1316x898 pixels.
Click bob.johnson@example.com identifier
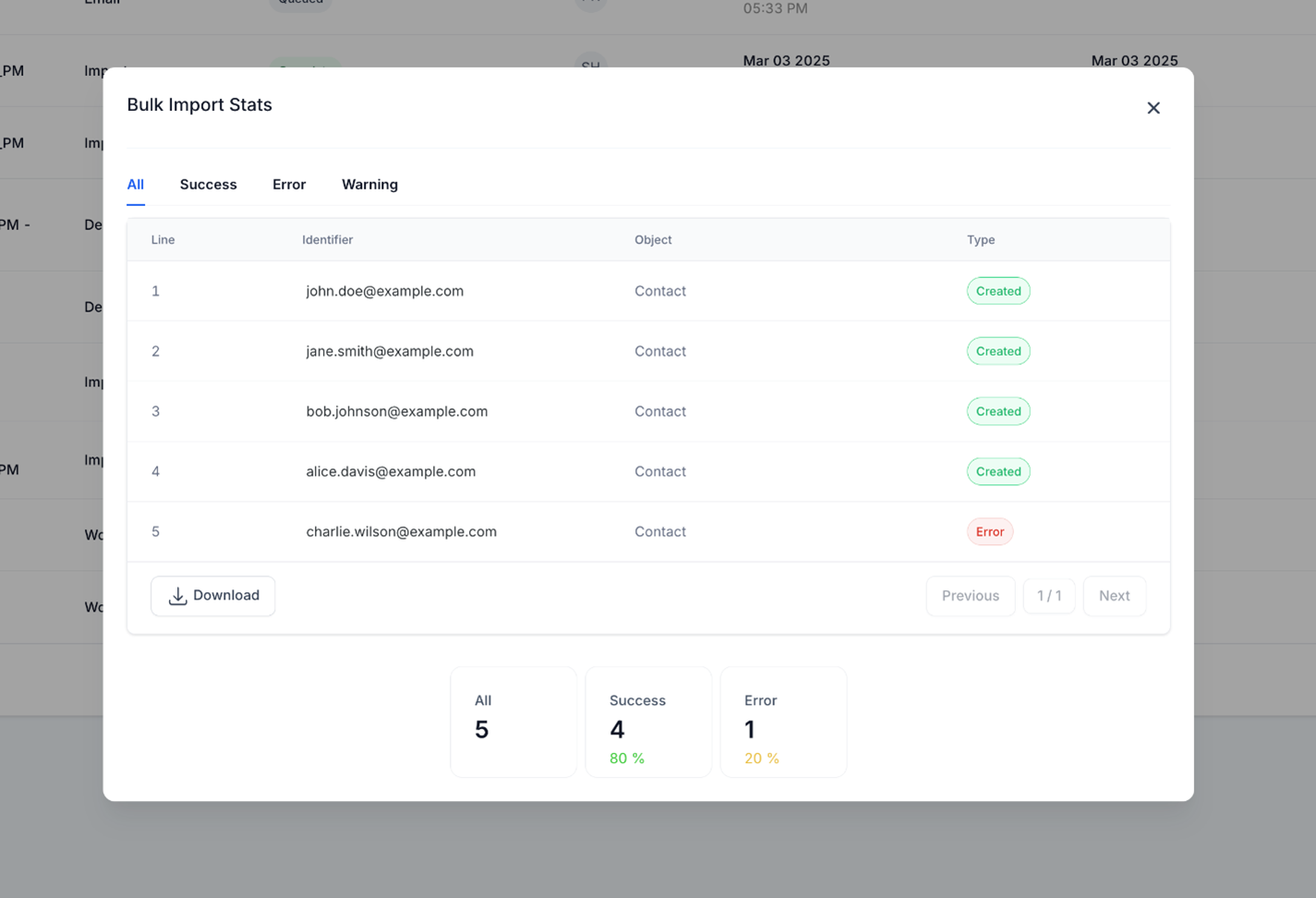(x=397, y=411)
